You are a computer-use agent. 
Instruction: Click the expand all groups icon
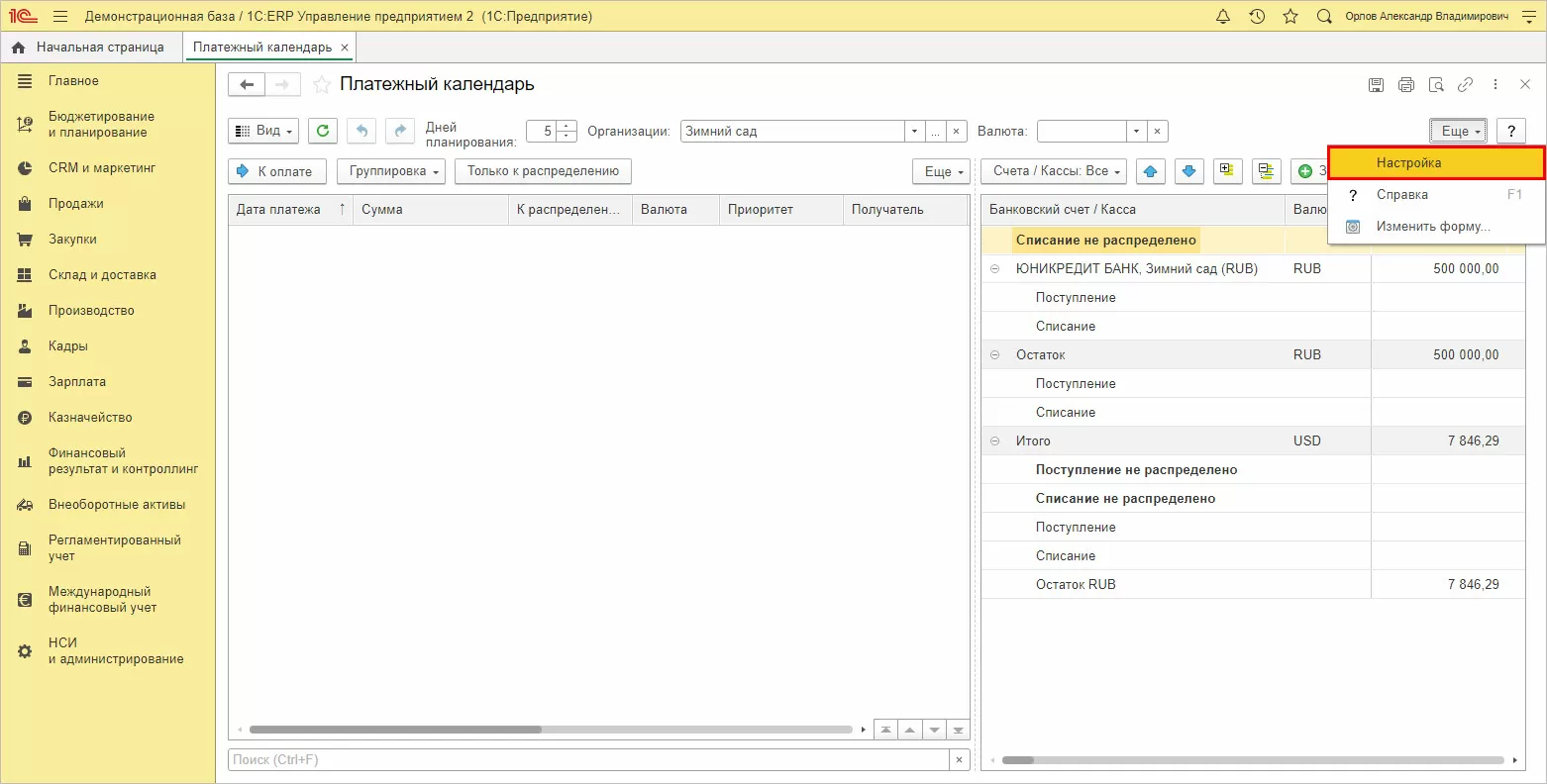[x=1227, y=171]
